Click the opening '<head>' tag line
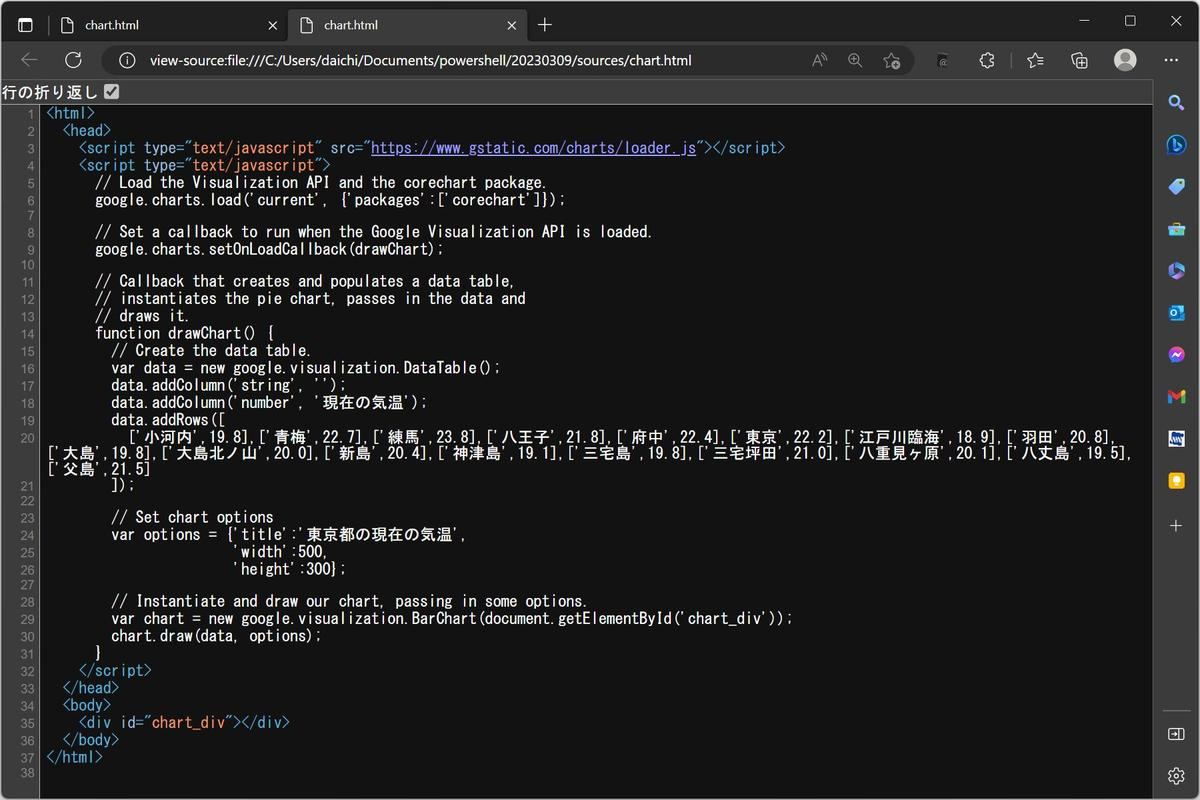The width and height of the screenshot is (1200, 800). 87,130
